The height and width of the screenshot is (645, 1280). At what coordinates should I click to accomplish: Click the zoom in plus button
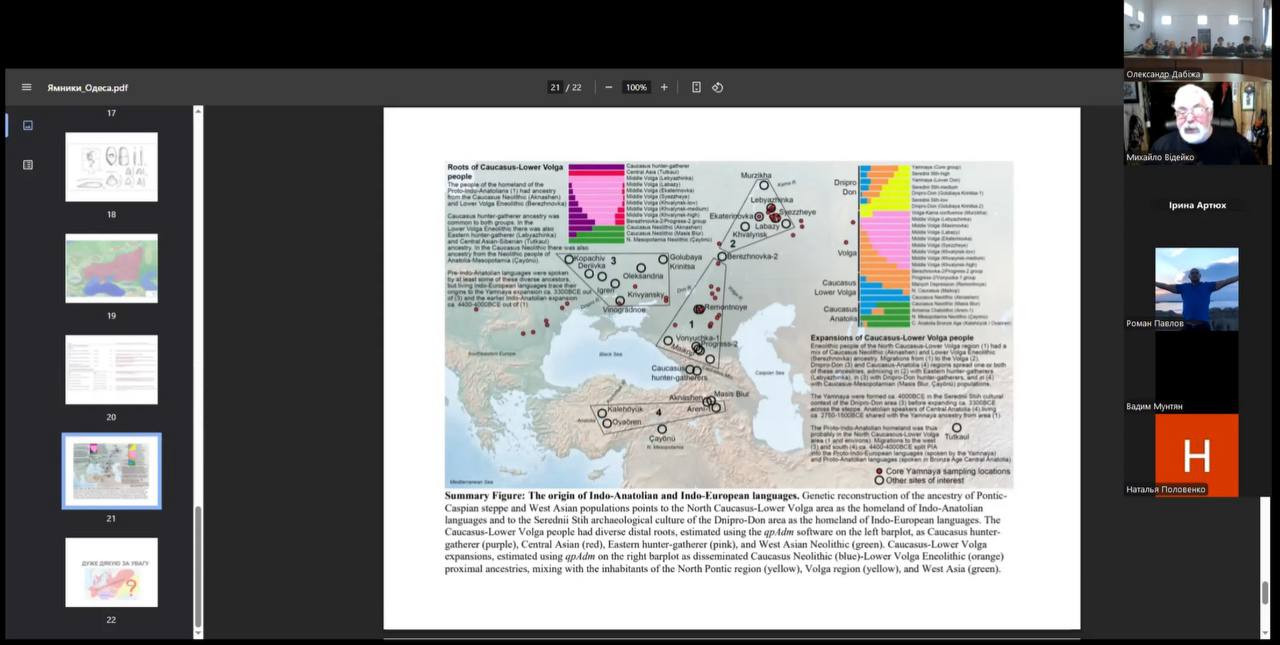point(664,87)
